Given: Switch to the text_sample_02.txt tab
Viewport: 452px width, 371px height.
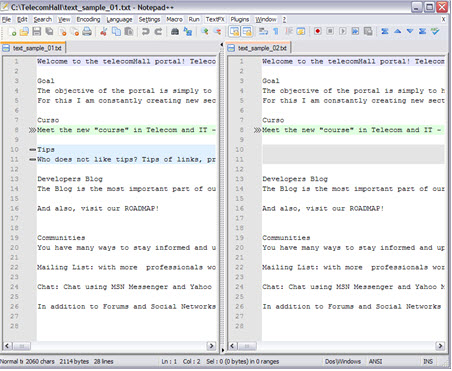Looking at the screenshot, I should (258, 48).
